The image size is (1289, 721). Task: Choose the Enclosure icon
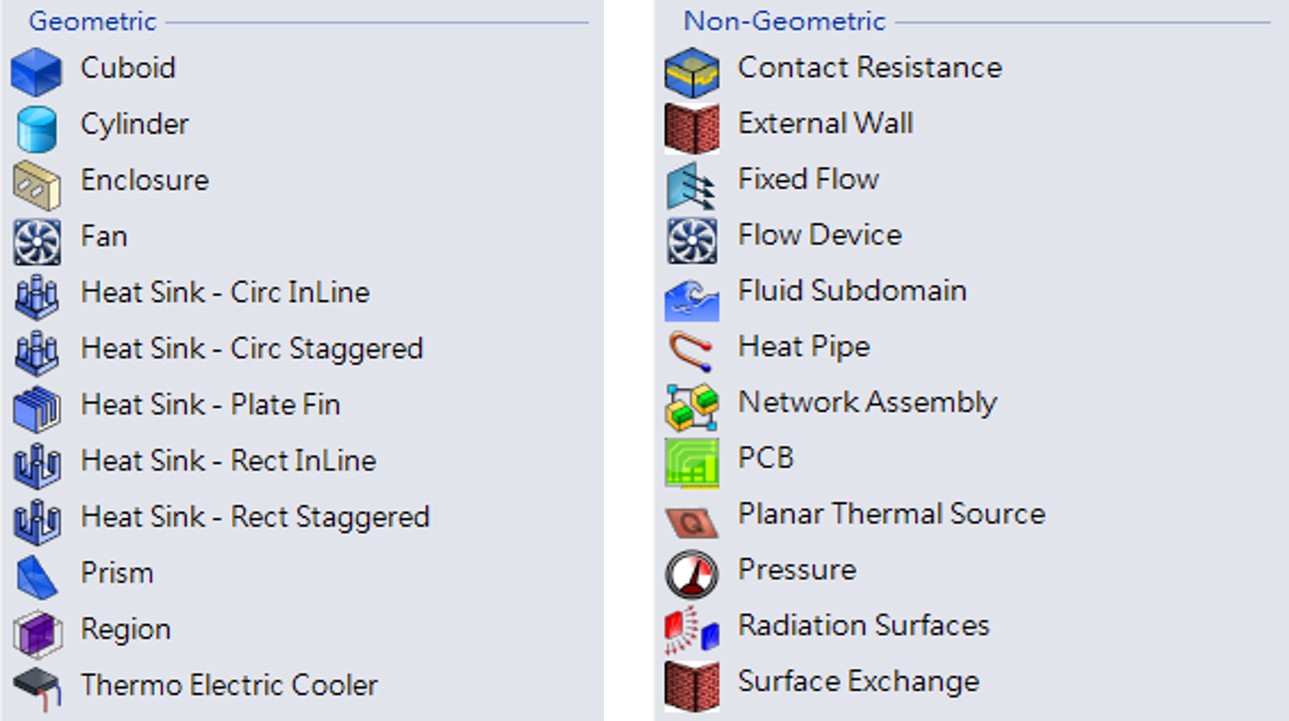[x=37, y=183]
